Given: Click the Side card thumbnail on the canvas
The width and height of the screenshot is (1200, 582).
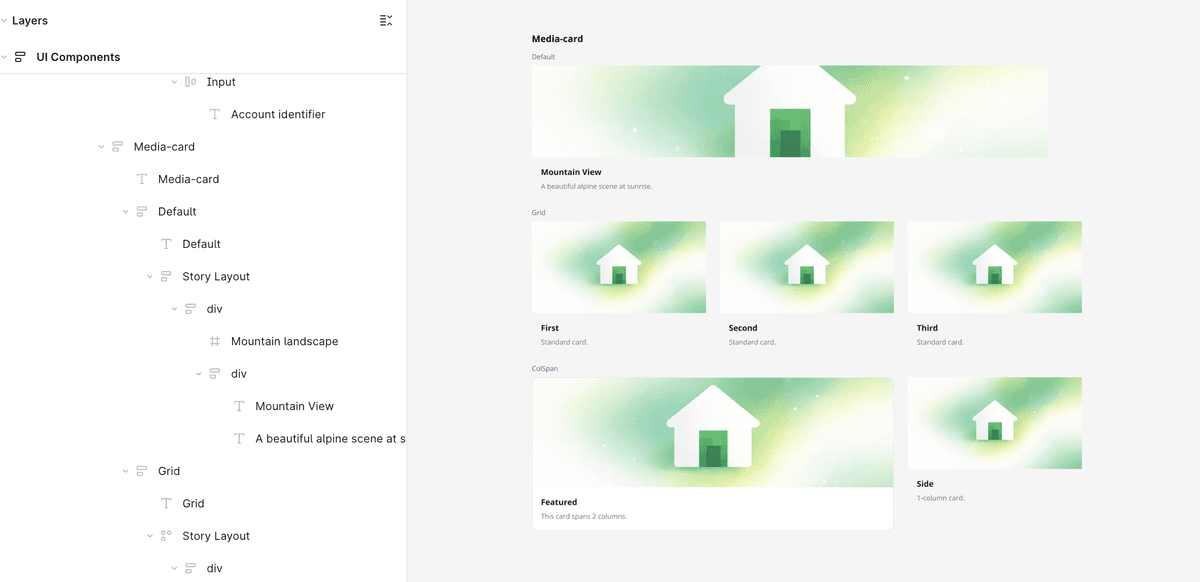Looking at the screenshot, I should tap(994, 423).
